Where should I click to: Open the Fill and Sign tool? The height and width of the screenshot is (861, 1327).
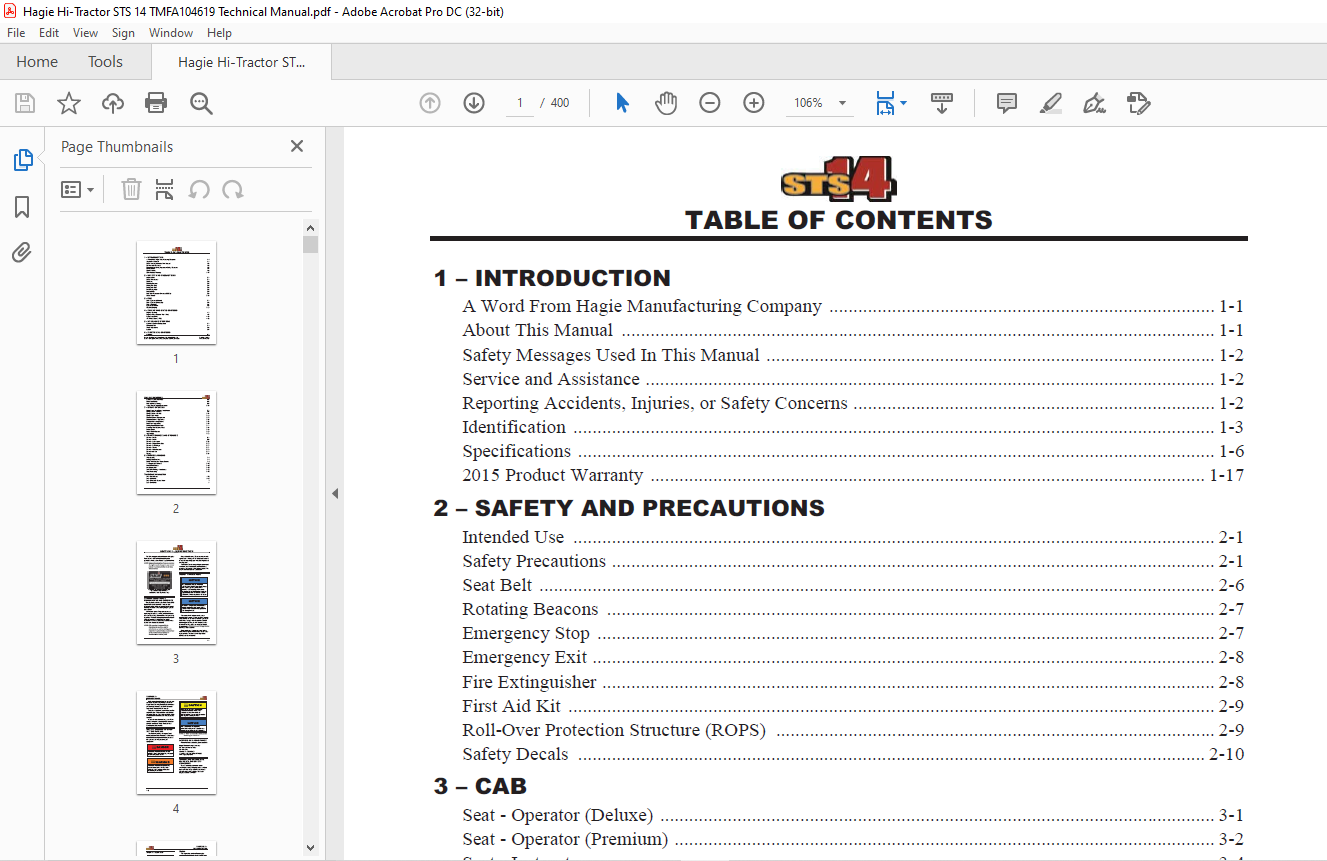[1094, 103]
